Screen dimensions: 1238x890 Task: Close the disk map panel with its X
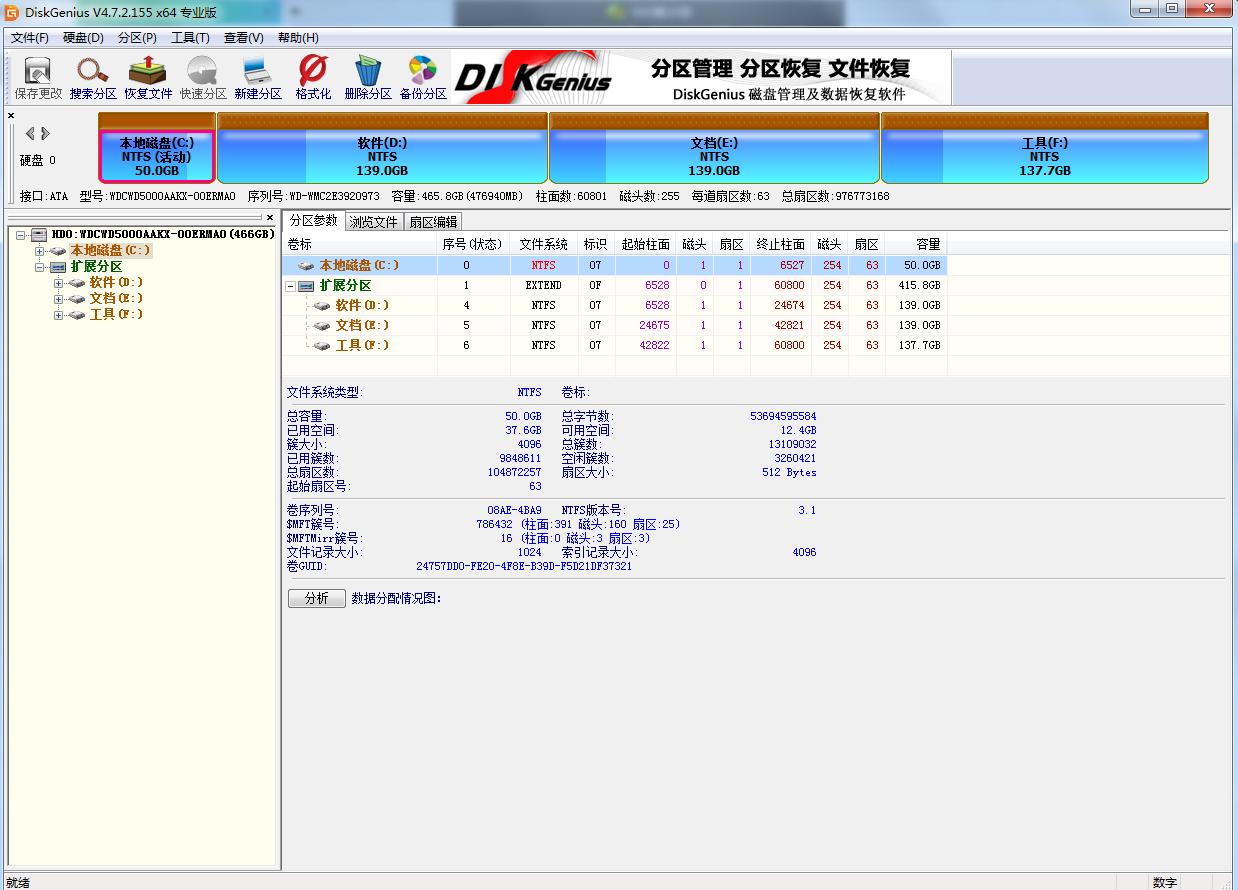click(x=12, y=116)
